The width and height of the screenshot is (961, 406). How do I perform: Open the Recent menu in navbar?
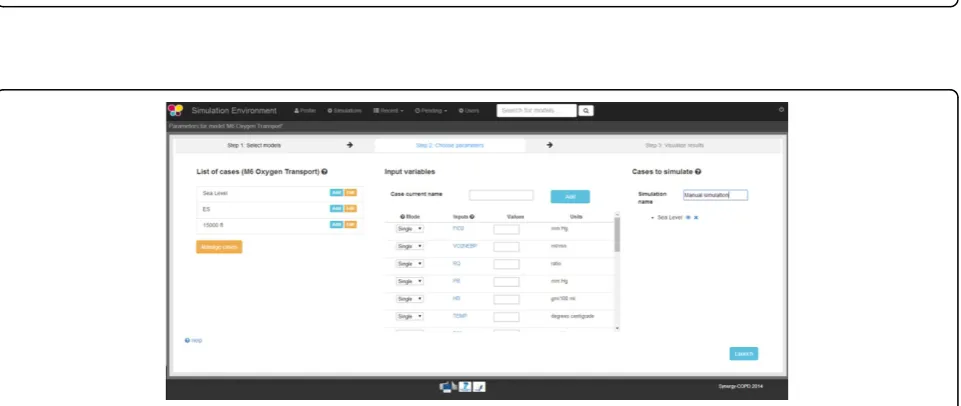click(x=388, y=111)
